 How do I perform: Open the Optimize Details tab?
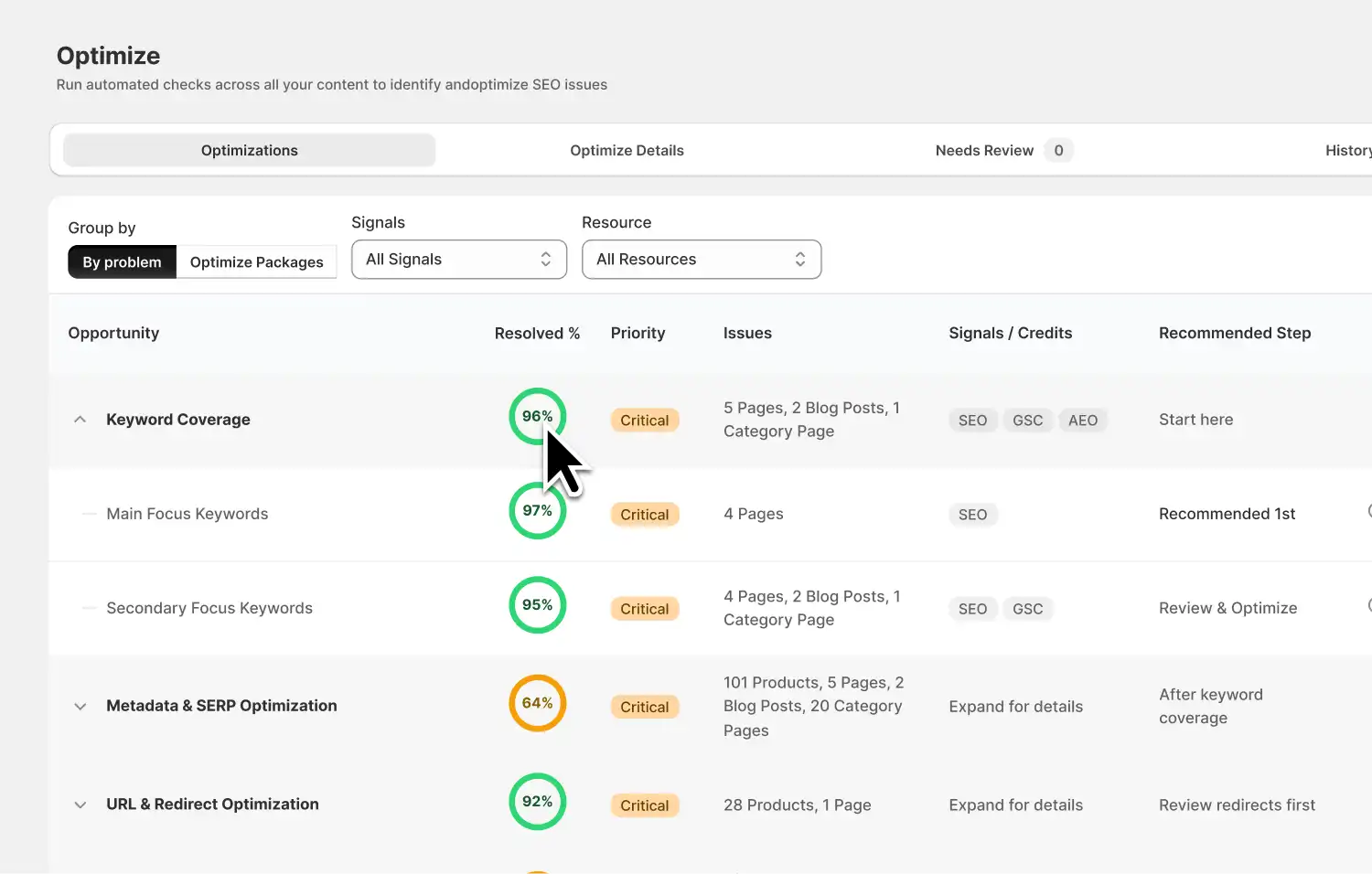pos(627,151)
